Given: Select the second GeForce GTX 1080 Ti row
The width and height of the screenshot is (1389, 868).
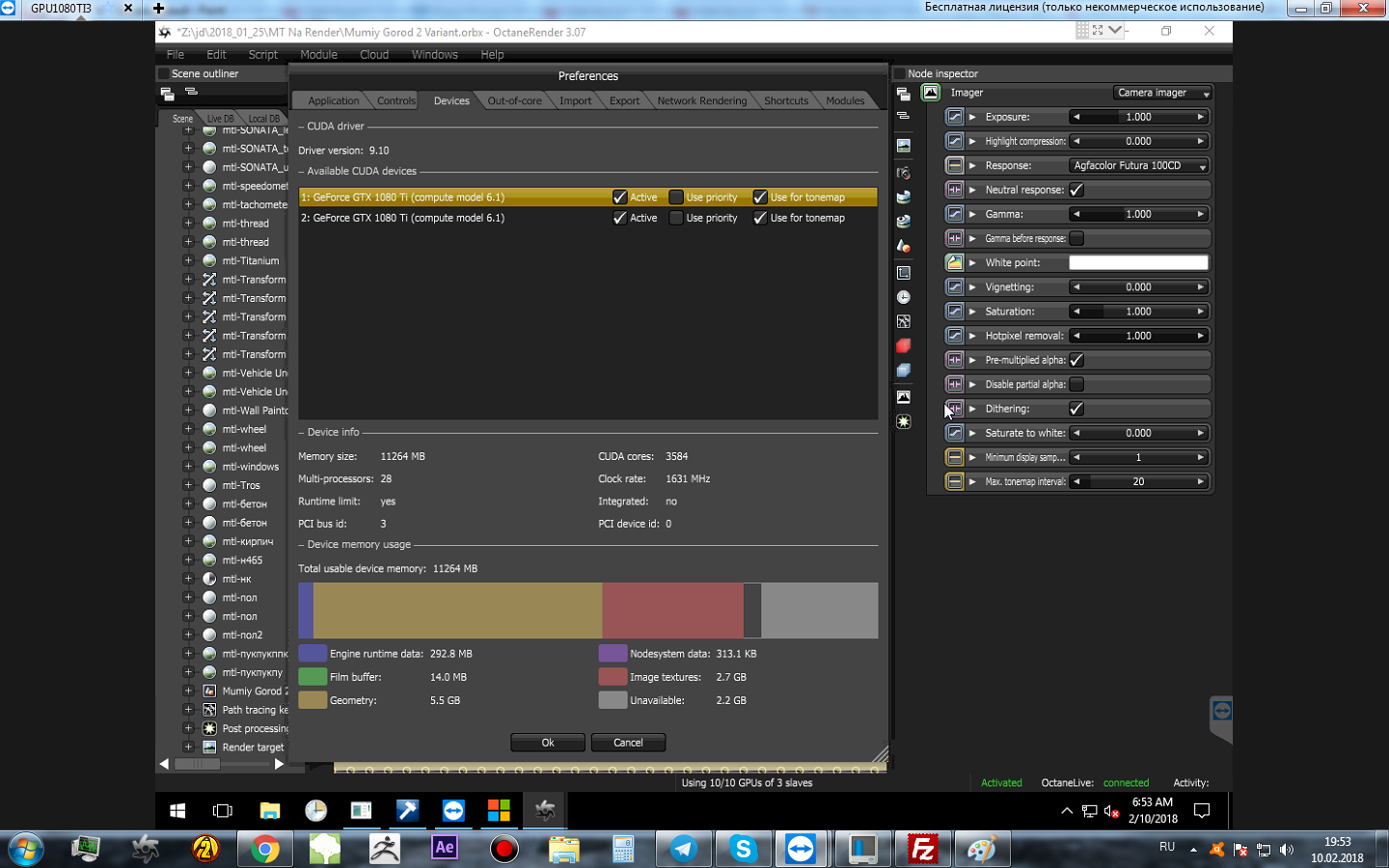Looking at the screenshot, I should coord(587,218).
